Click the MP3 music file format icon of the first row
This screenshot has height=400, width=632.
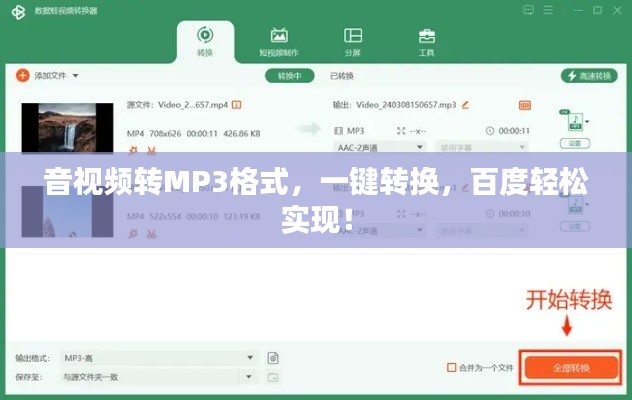click(x=575, y=122)
